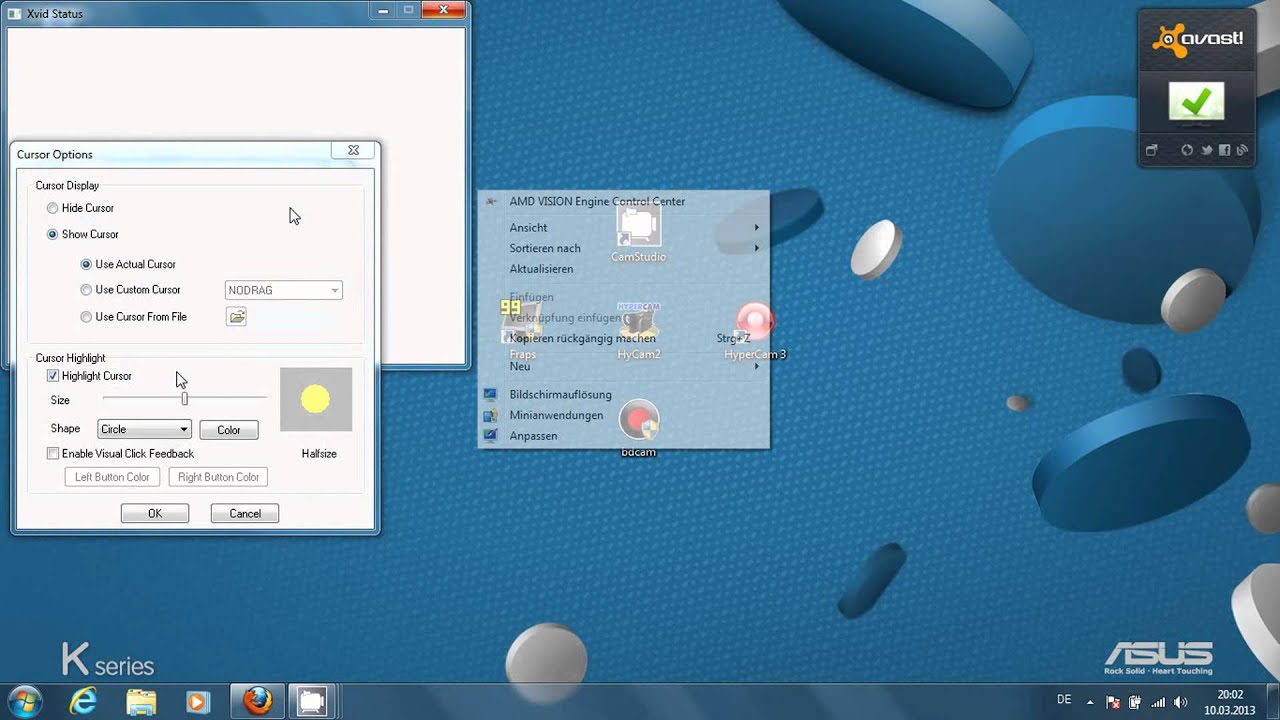
Task: Open Action Center flag tray icon
Action: [1113, 702]
